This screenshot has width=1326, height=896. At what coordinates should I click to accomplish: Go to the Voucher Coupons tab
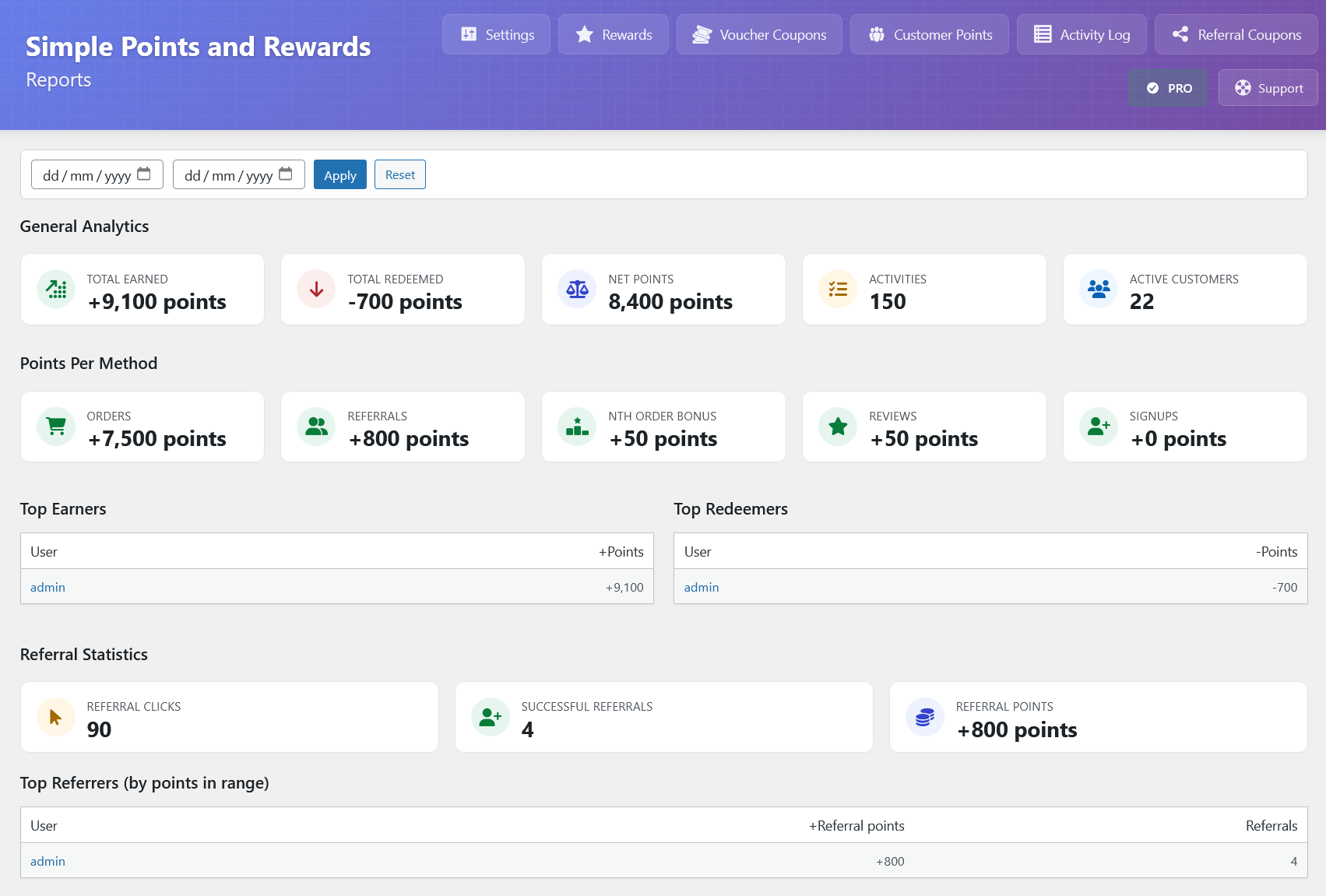(759, 34)
